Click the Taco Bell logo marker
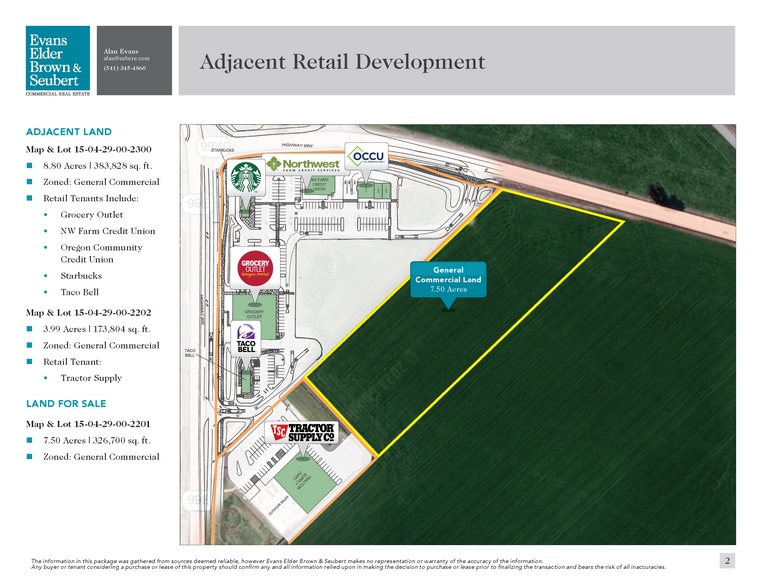This screenshot has width=761, height=588. tap(247, 339)
